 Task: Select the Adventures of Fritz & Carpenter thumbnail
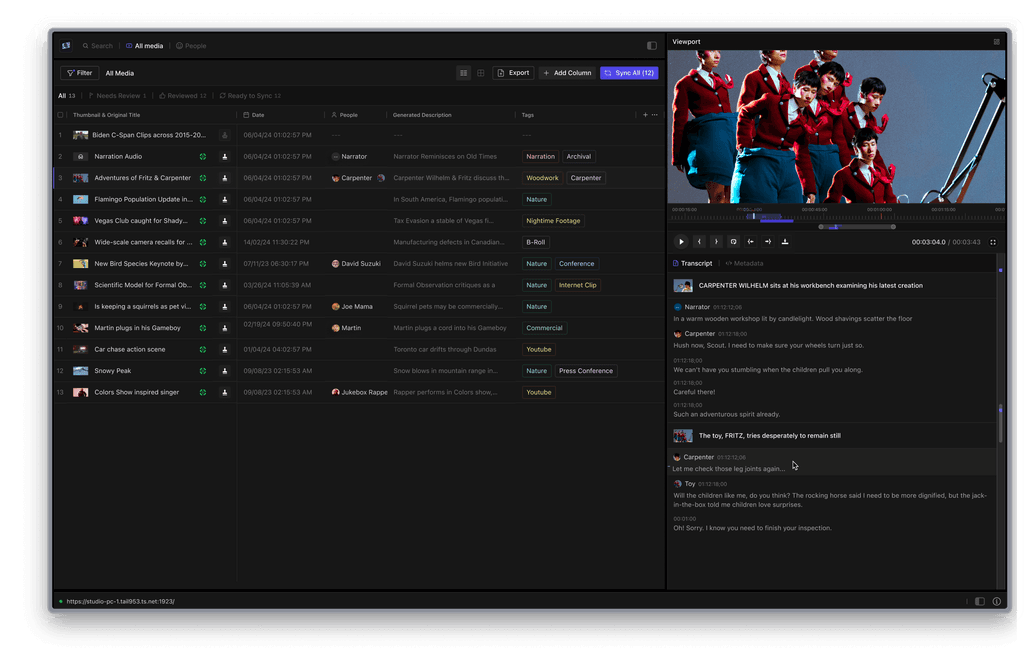[x=81, y=178]
